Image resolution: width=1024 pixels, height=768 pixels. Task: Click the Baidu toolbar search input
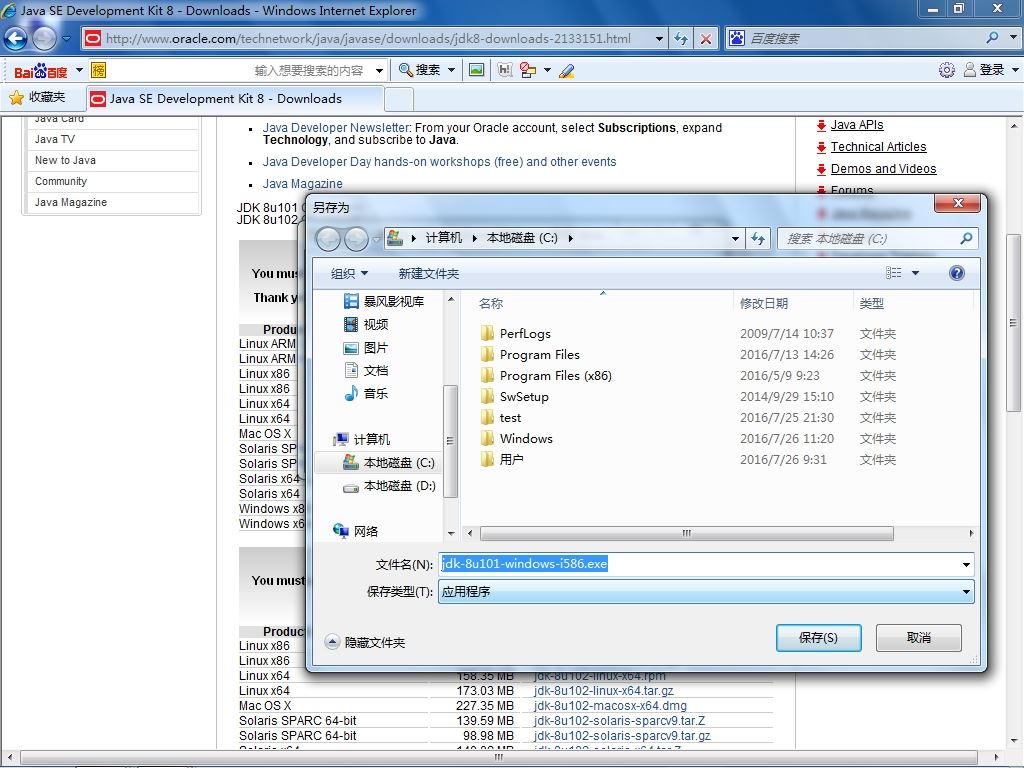click(x=242, y=70)
